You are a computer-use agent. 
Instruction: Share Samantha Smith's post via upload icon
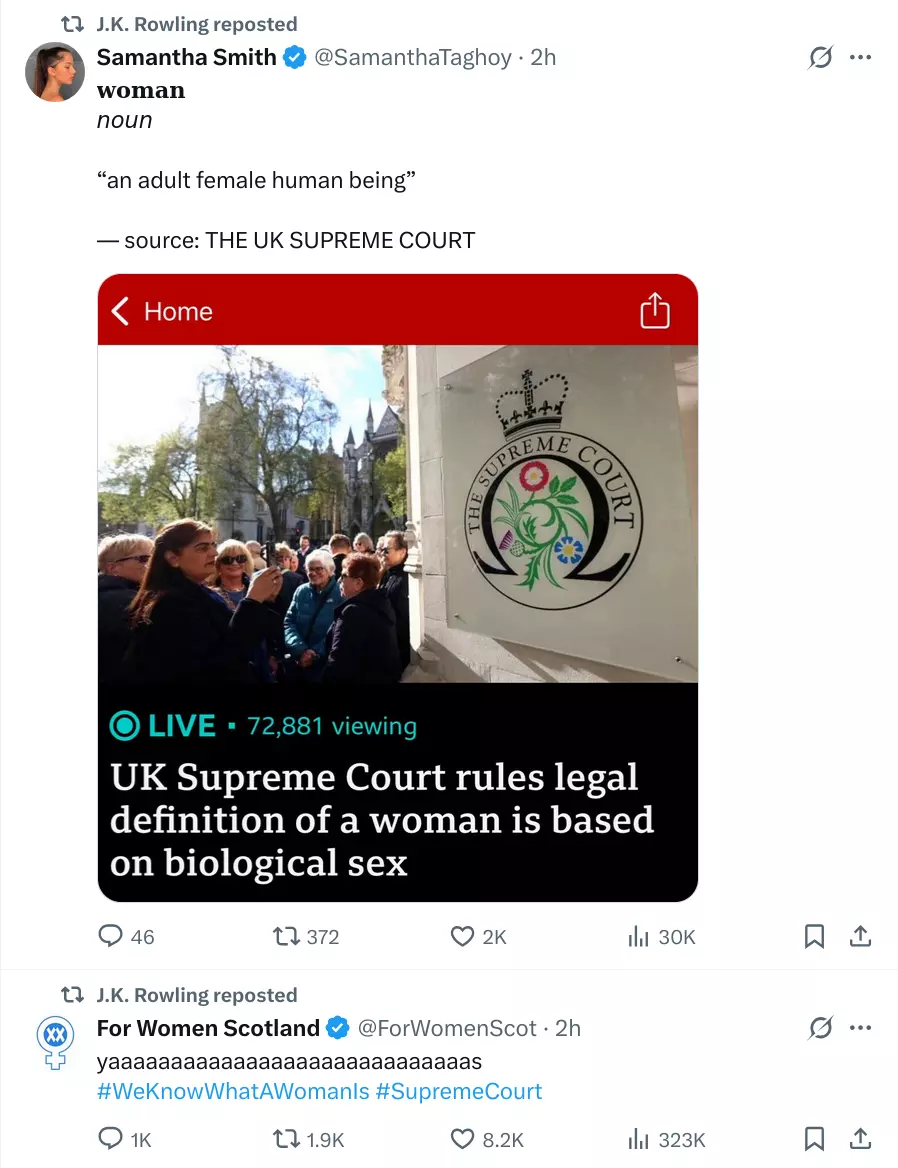click(x=860, y=936)
